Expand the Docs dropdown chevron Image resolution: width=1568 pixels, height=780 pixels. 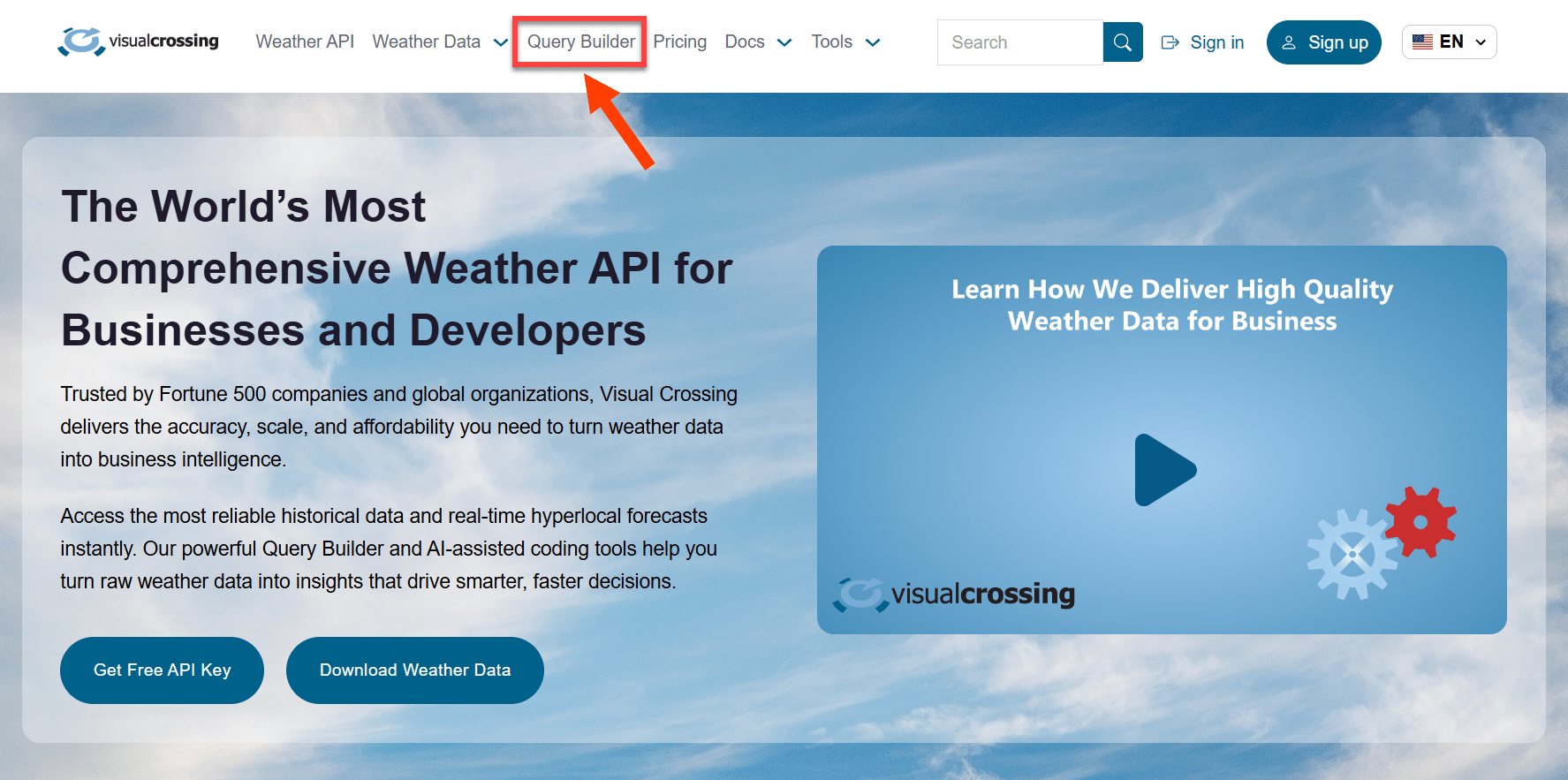[x=784, y=42]
